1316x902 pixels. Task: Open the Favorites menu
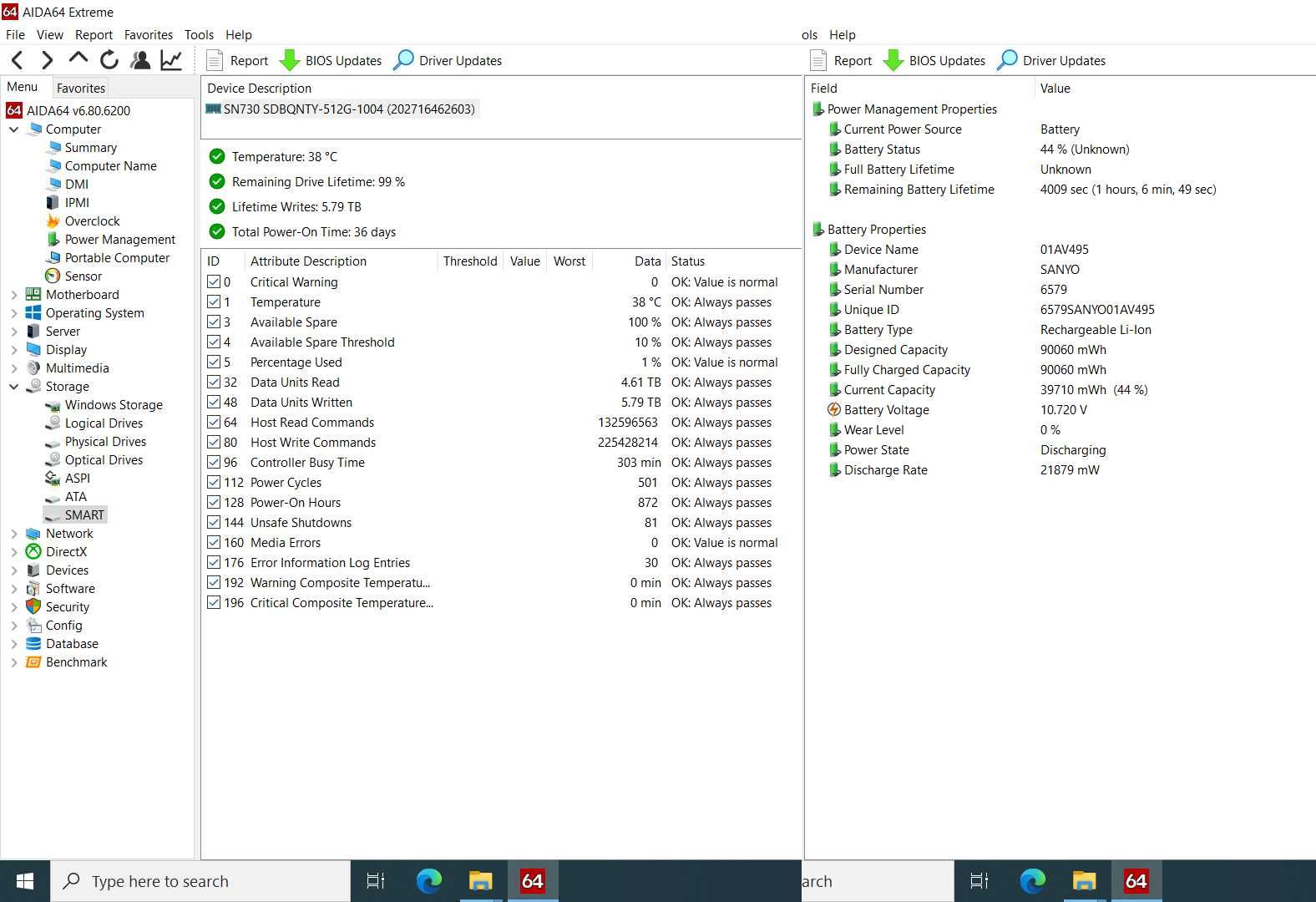pos(149,34)
